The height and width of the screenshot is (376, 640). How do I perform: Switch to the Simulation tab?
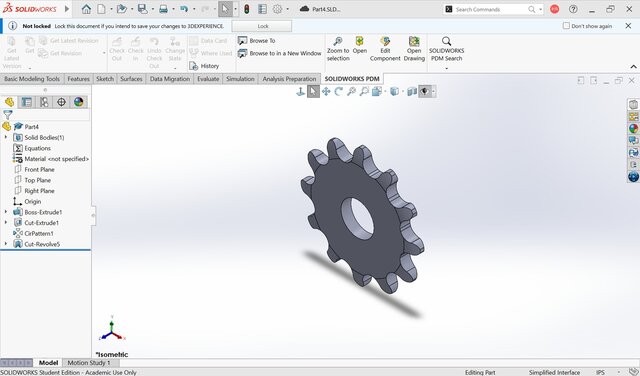(x=240, y=79)
